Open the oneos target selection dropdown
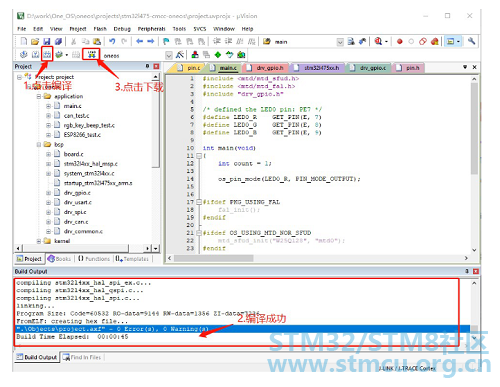500x387 pixels. click(x=169, y=55)
